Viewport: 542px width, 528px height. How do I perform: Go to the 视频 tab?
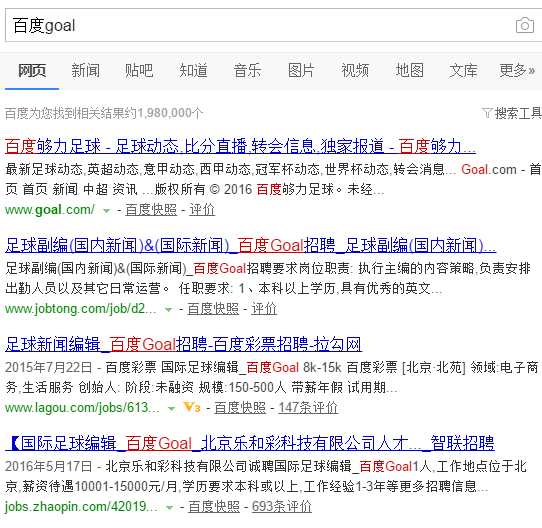(355, 71)
